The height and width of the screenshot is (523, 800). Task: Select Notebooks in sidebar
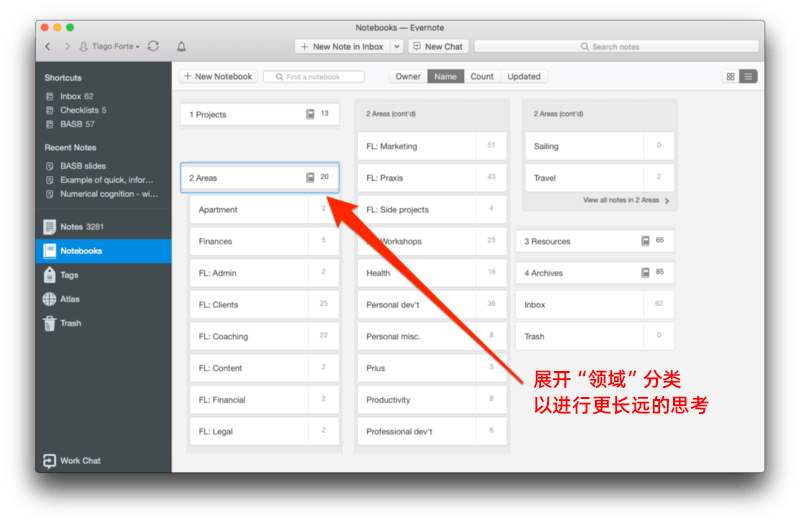pos(104,251)
